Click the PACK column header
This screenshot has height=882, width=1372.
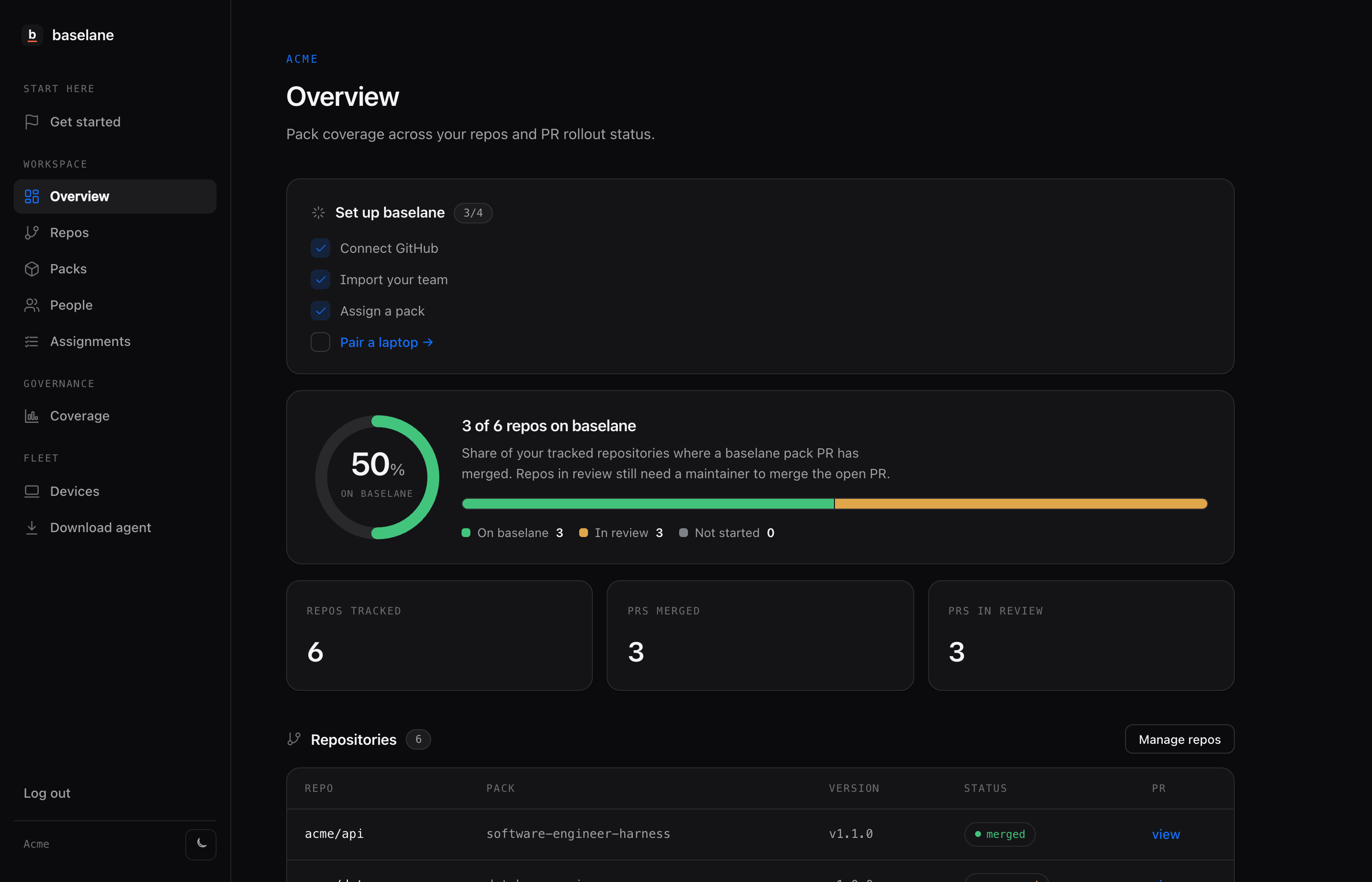[500, 788]
